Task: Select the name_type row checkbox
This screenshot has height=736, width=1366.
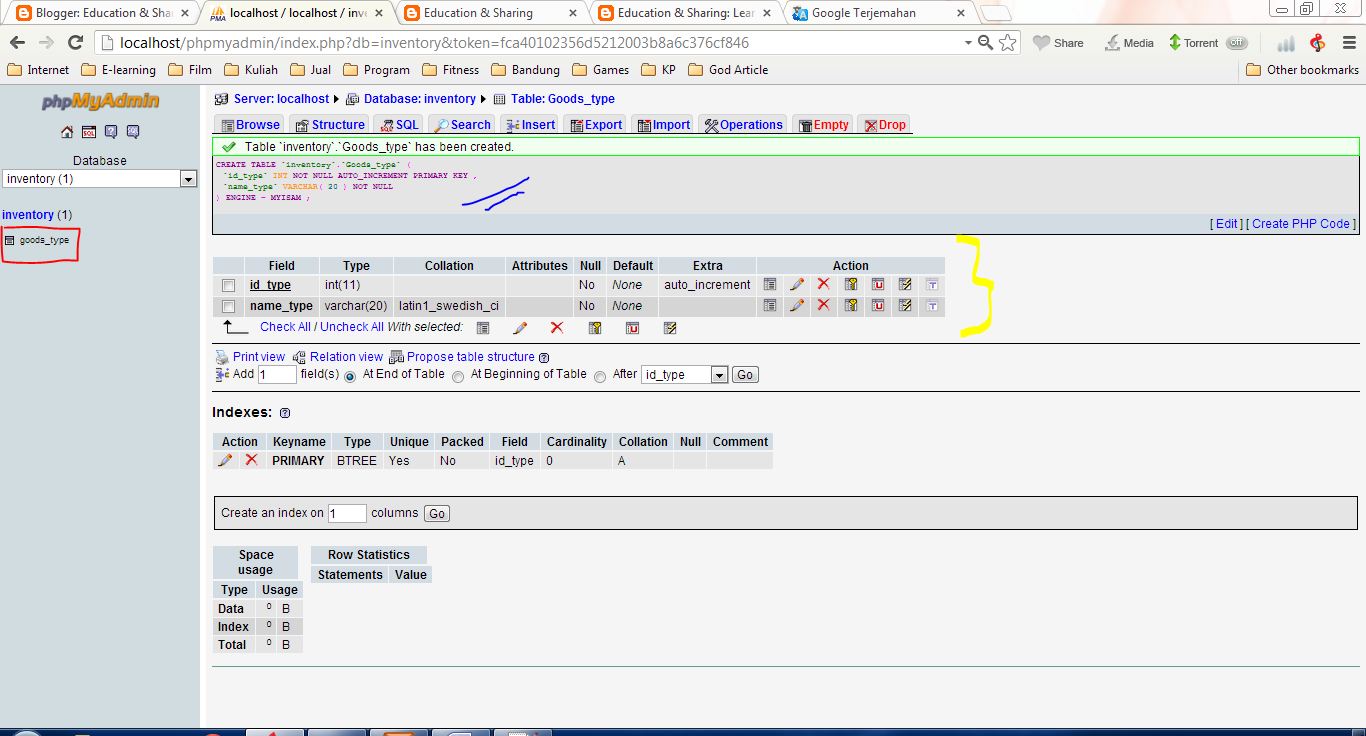Action: (227, 306)
